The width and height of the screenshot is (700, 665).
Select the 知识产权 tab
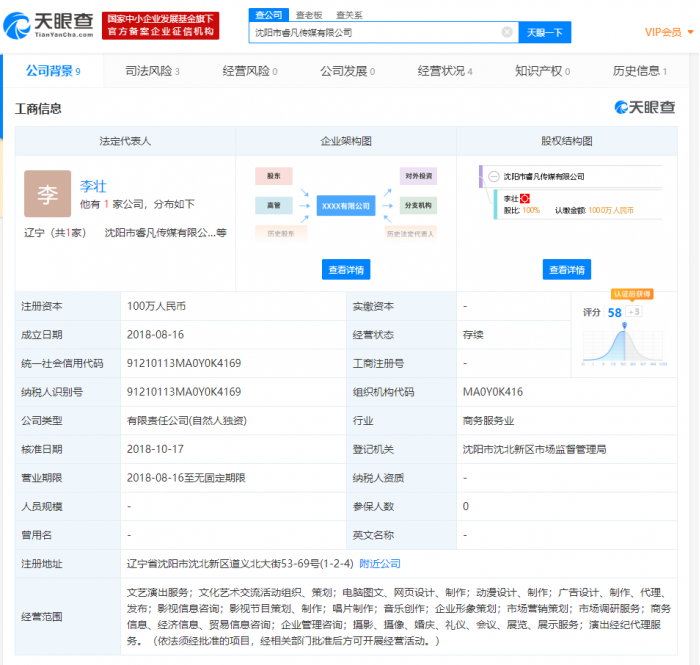542,71
